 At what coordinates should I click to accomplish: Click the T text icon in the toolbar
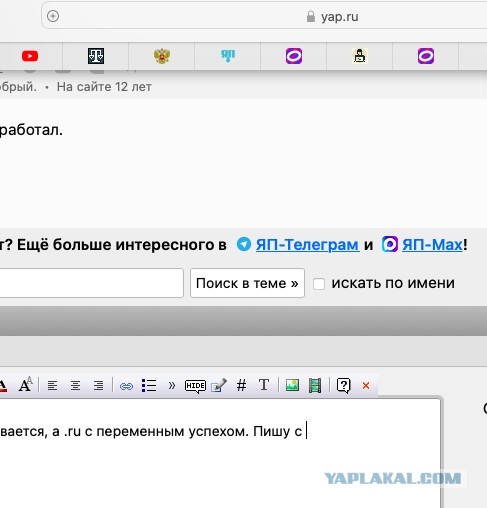tap(264, 385)
